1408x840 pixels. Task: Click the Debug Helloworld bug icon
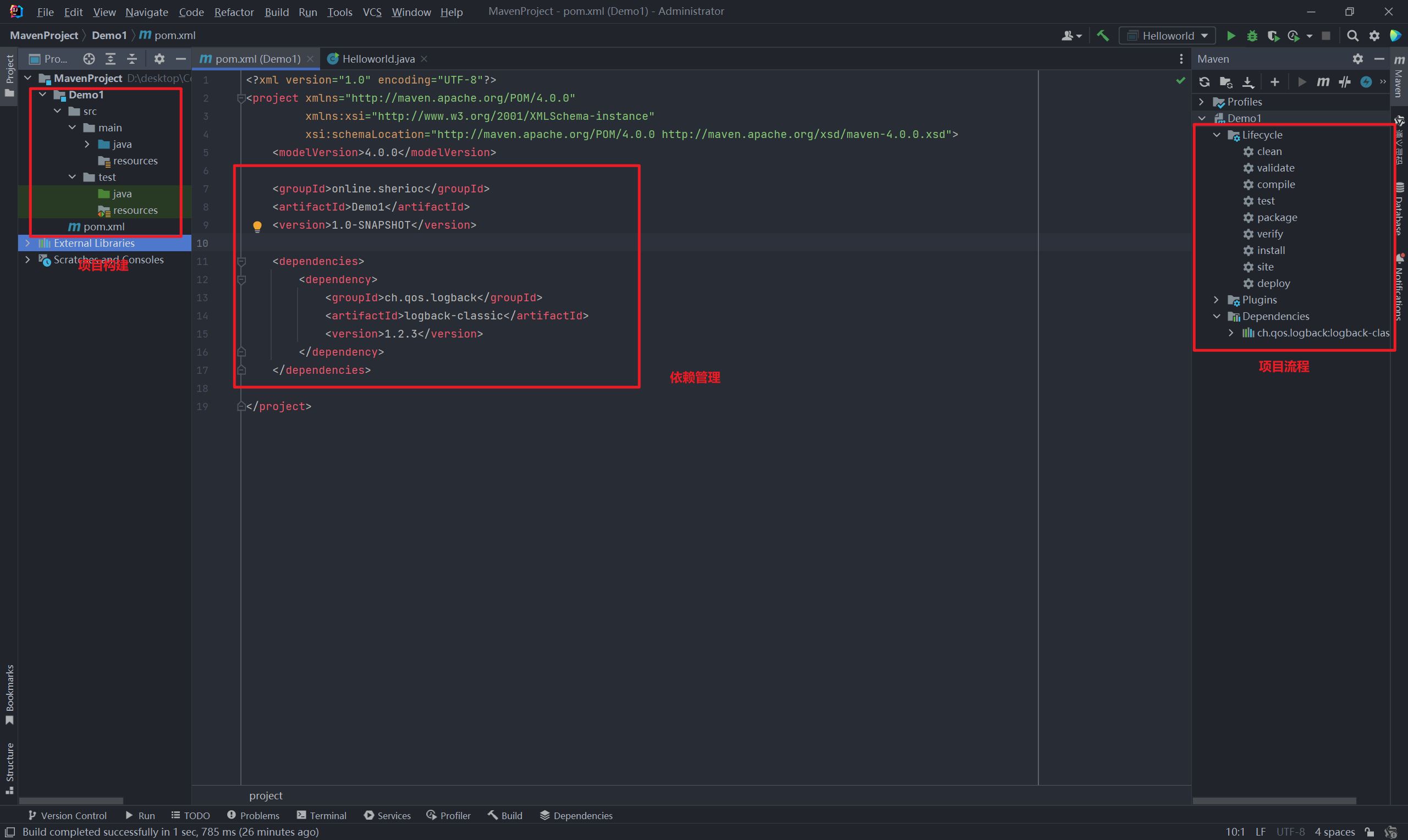coord(1252,36)
